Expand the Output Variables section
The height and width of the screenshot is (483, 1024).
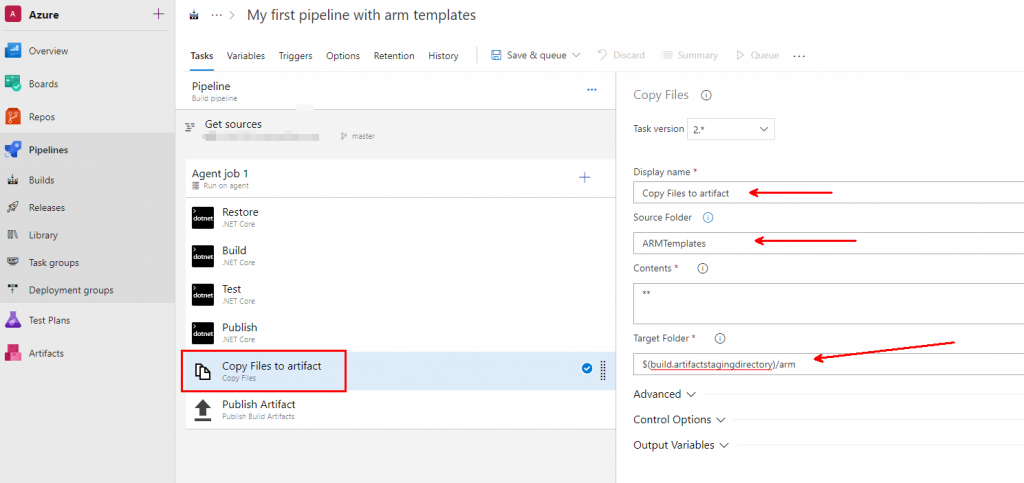point(681,445)
